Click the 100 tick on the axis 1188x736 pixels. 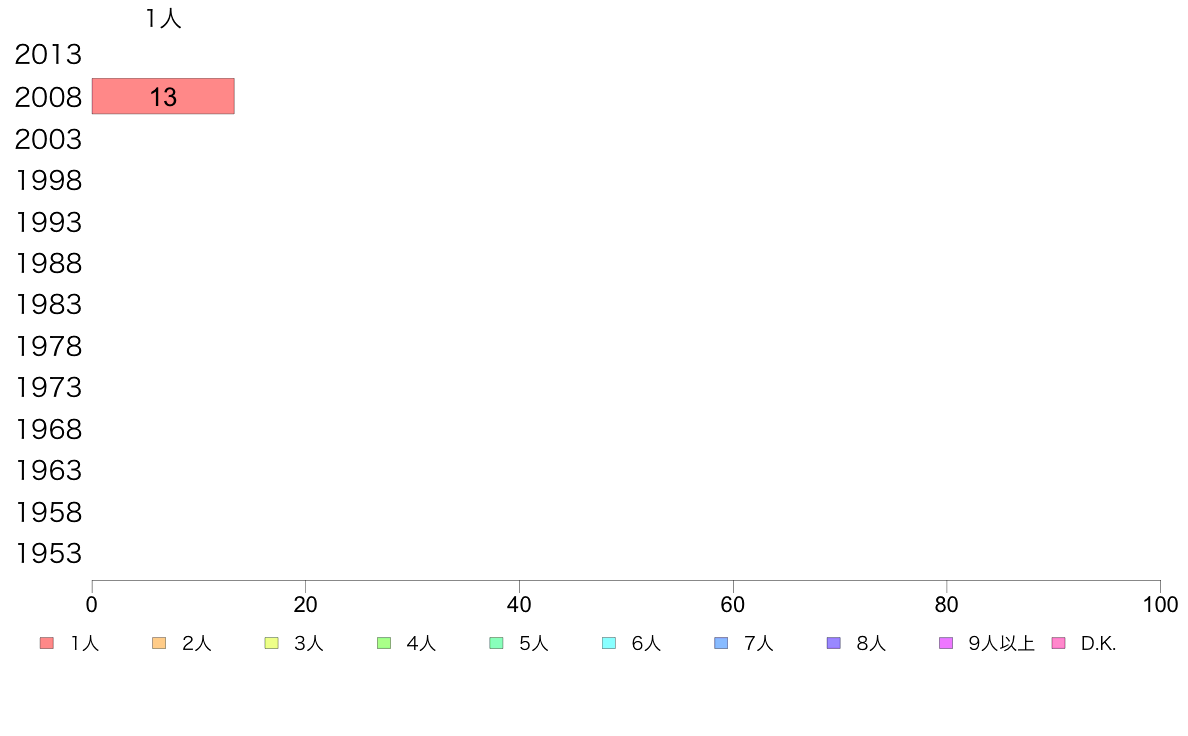pyautogui.click(x=1160, y=604)
